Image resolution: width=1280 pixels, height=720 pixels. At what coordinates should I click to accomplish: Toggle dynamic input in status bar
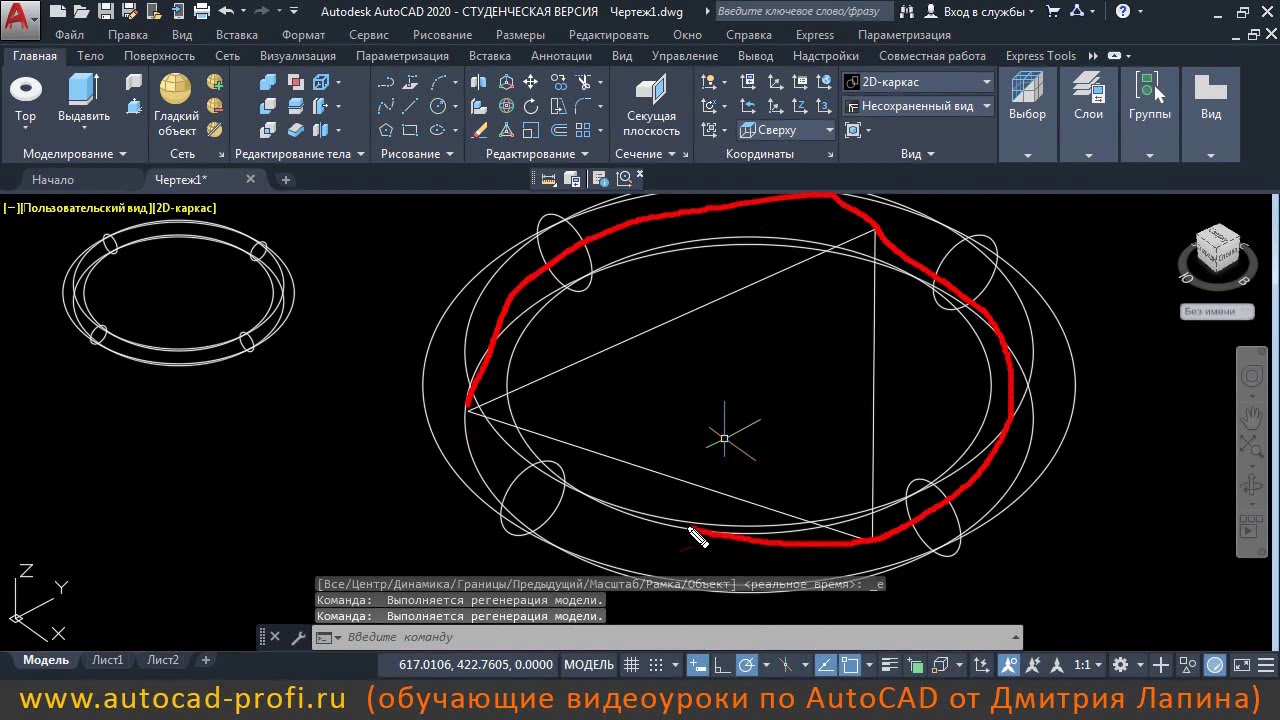698,665
